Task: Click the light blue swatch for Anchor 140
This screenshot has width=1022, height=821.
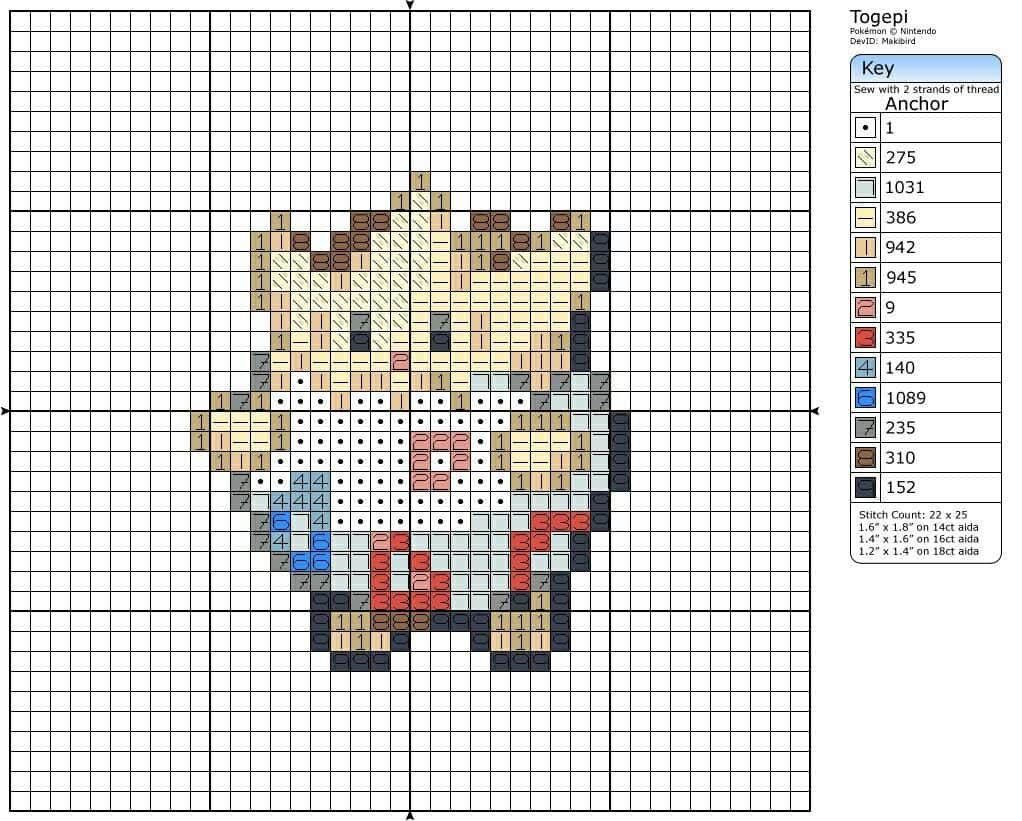Action: (865, 367)
